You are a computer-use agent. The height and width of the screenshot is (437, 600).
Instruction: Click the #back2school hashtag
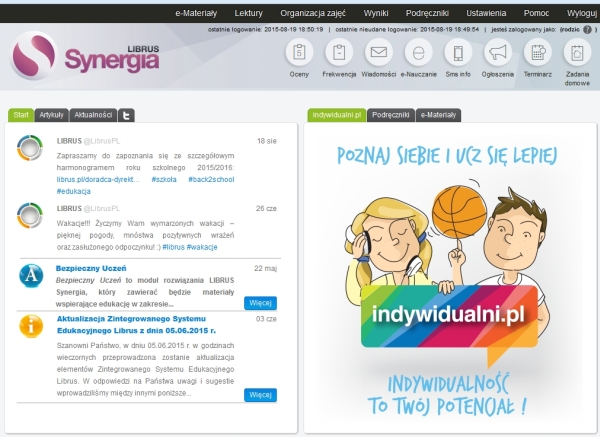point(211,179)
